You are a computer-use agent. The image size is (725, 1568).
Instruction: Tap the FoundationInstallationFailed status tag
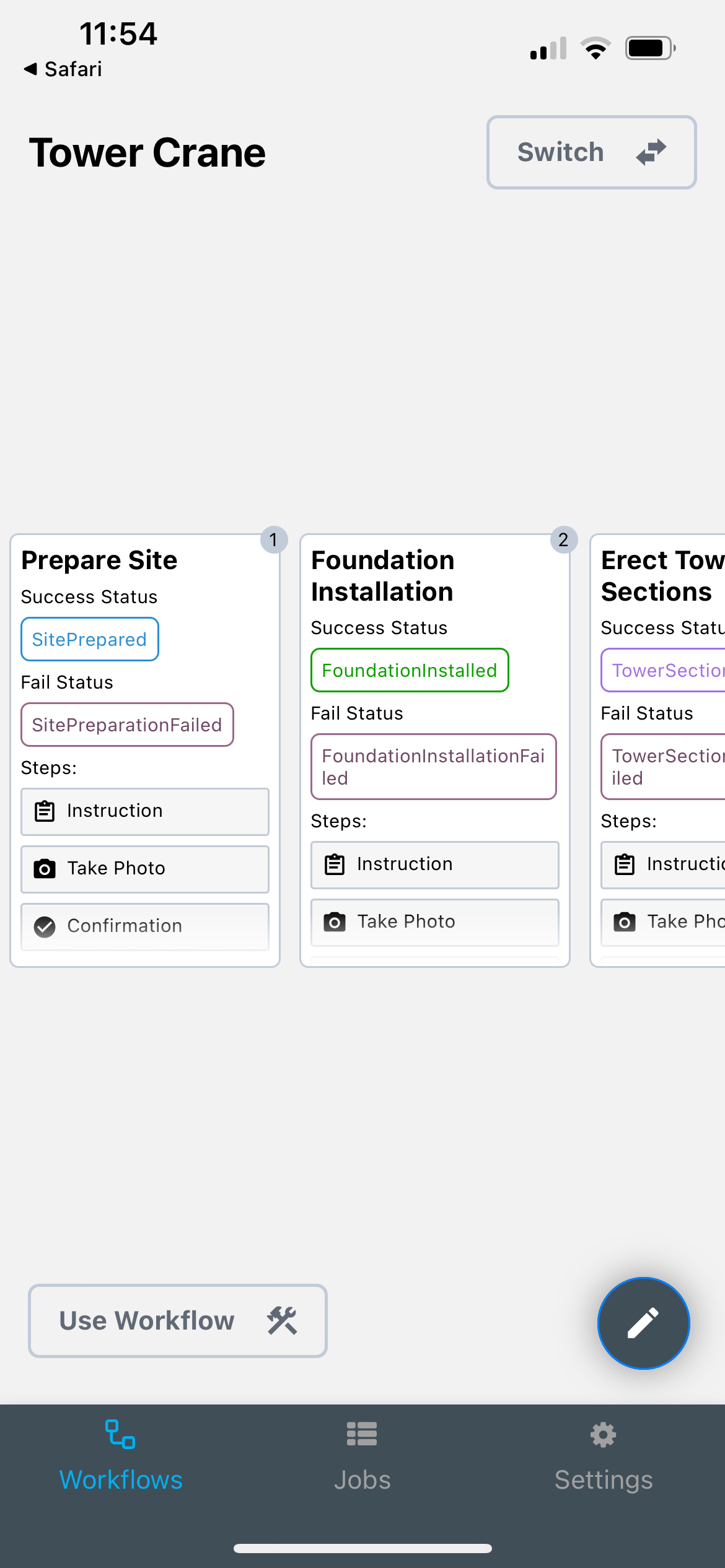click(x=433, y=767)
